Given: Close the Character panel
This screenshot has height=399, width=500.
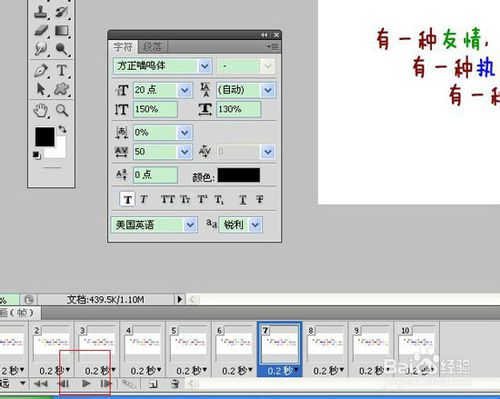Looking at the screenshot, I should [276, 35].
